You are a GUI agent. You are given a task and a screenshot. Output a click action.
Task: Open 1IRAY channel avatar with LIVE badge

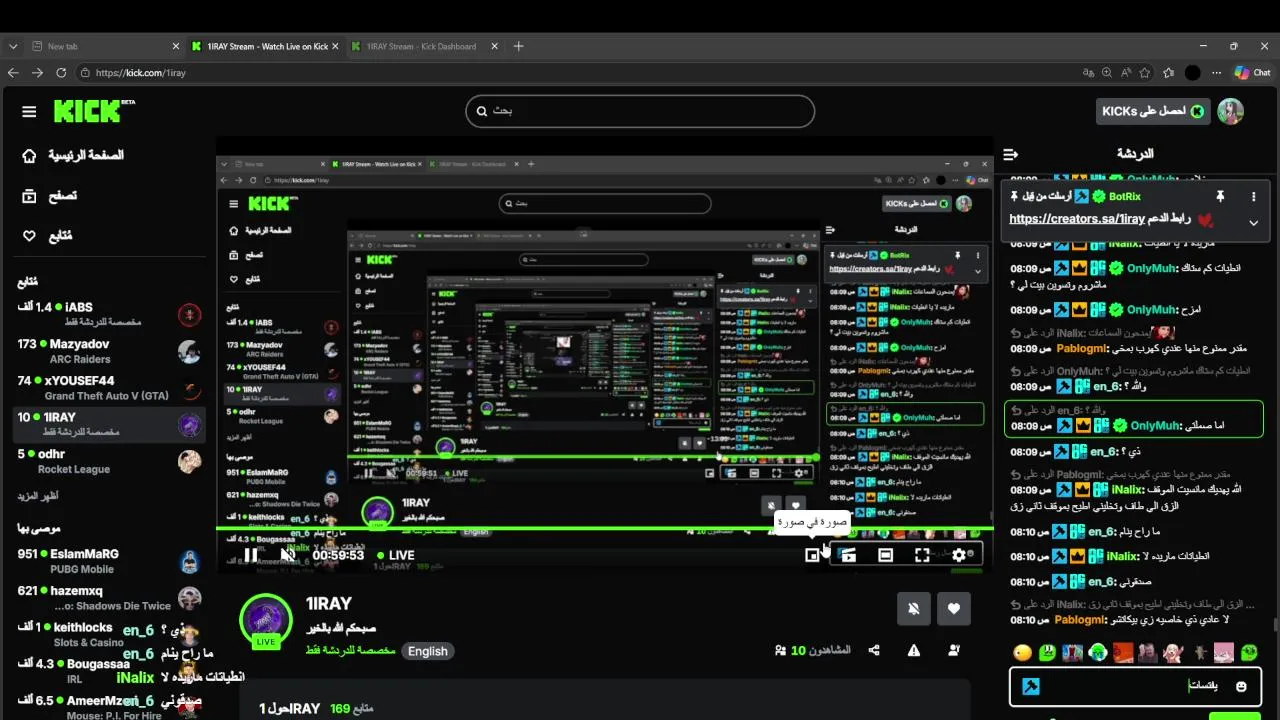[x=265, y=622]
